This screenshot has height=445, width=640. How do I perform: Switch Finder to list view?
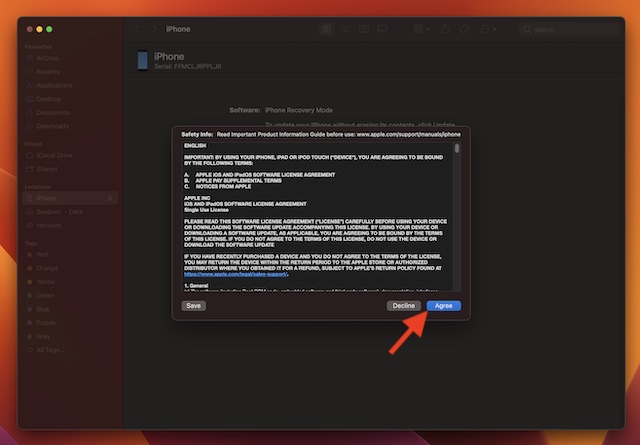tap(345, 30)
